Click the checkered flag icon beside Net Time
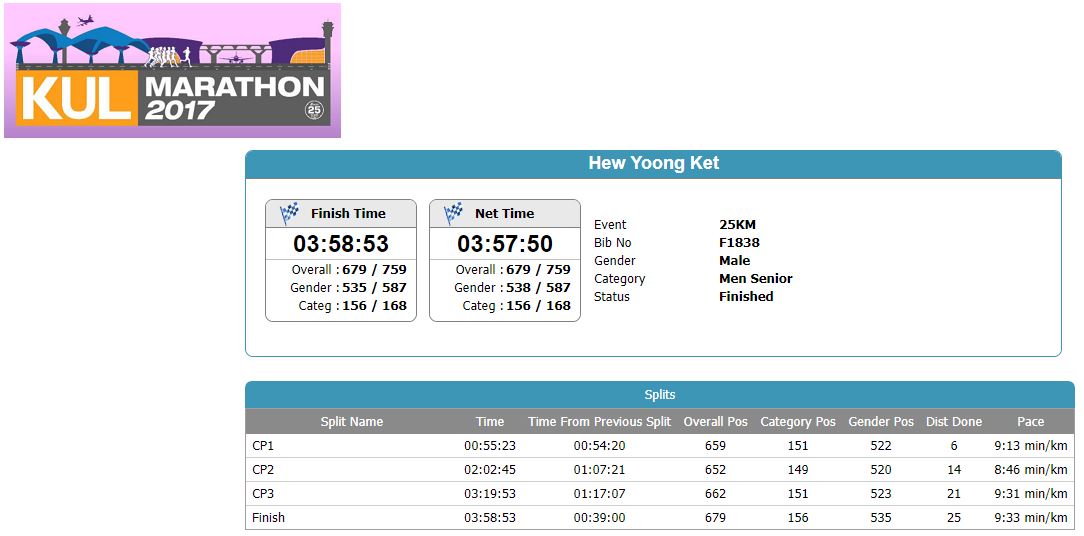Viewport: 1084px width, 536px height. 454,213
